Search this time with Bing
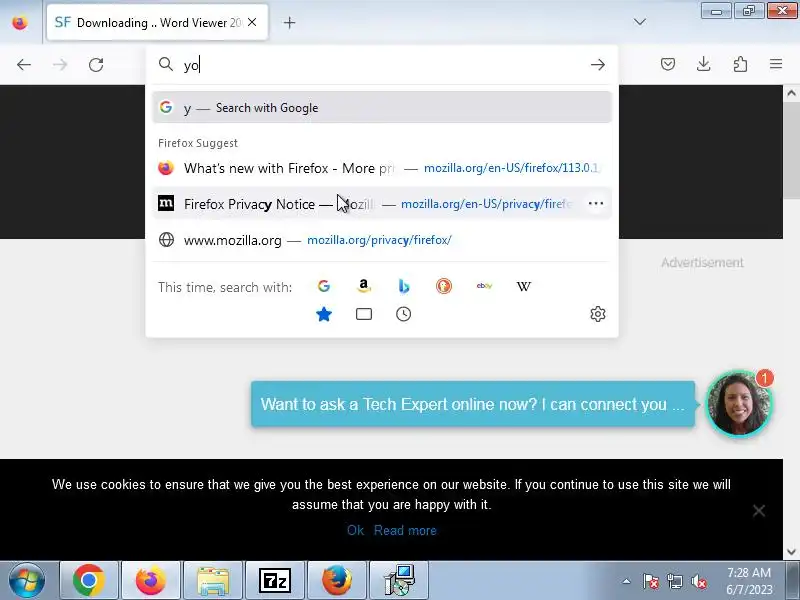The image size is (800, 600). (x=404, y=286)
